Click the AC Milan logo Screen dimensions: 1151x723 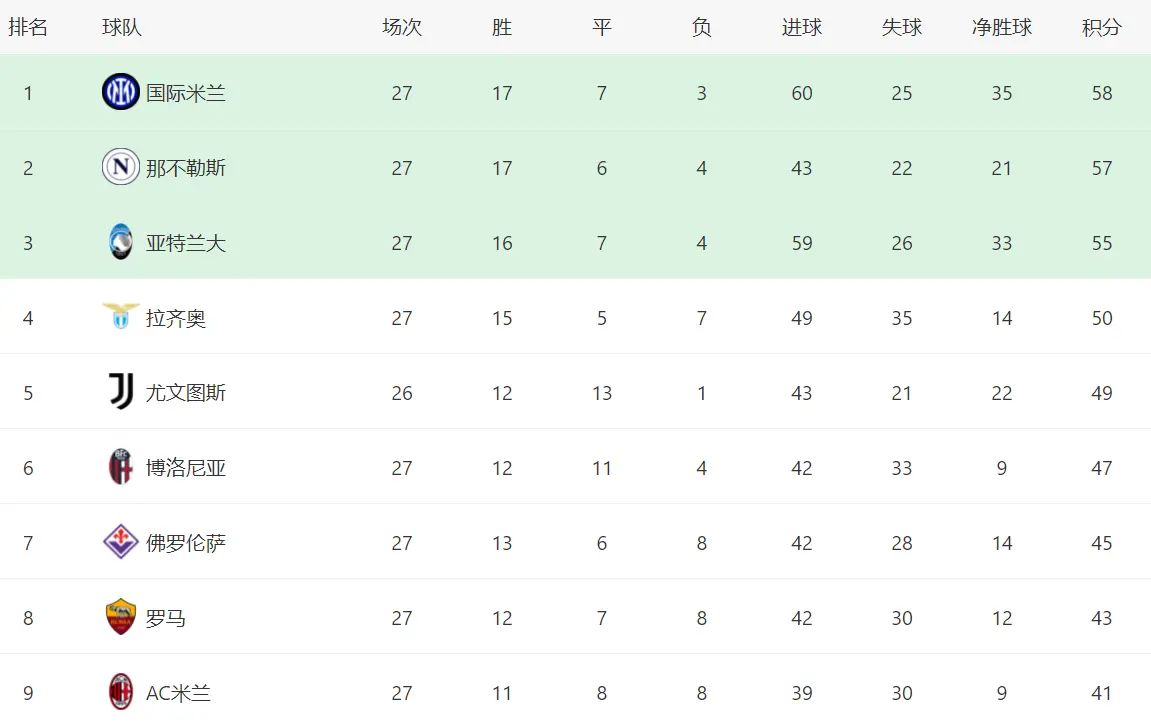(x=121, y=692)
